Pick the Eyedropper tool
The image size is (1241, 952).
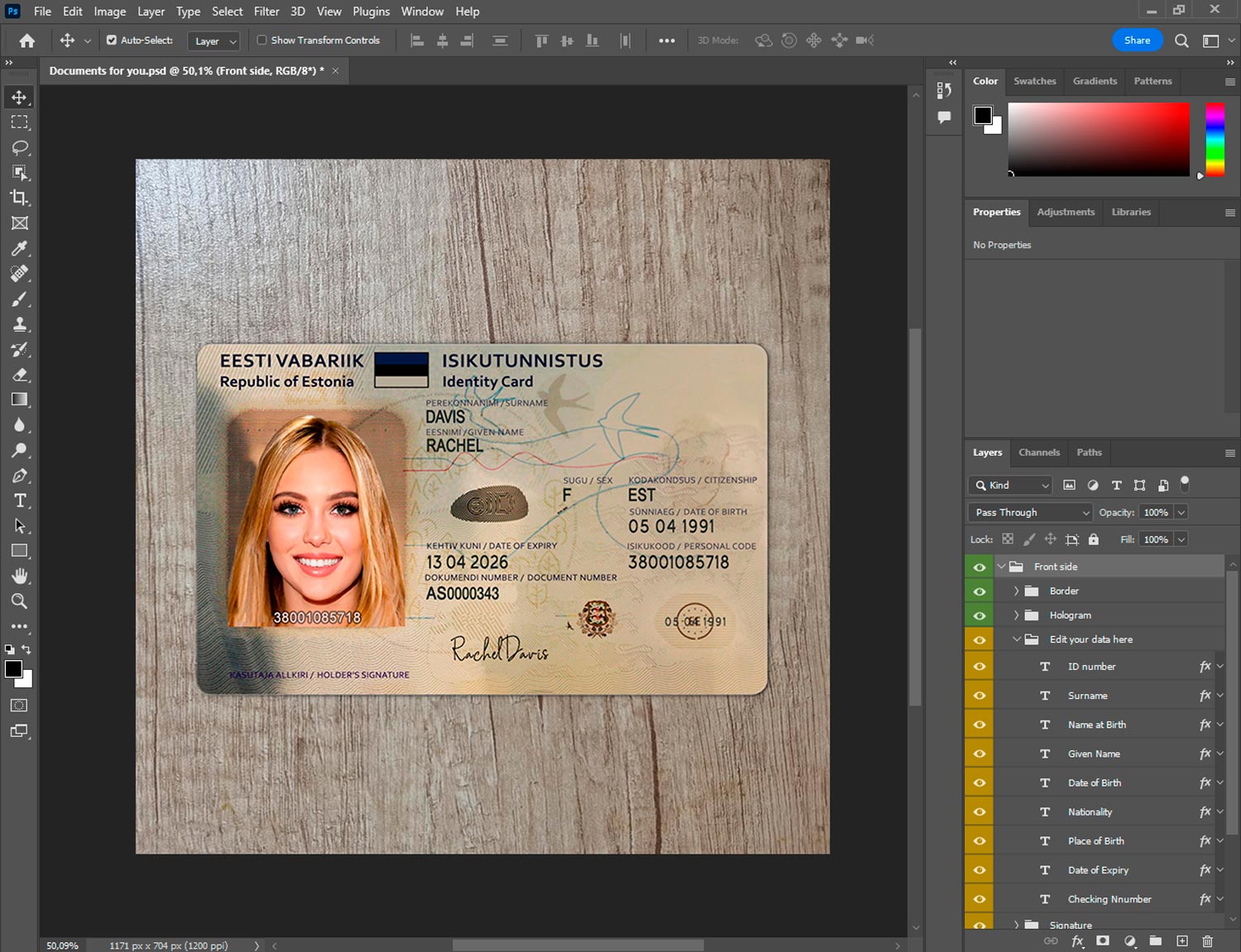click(x=20, y=248)
